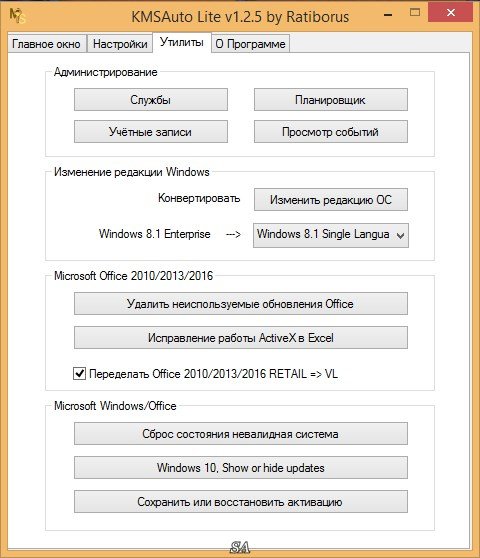480x558 pixels.
Task: Click the KMSAuto app icon in title bar
Action: click(x=17, y=16)
